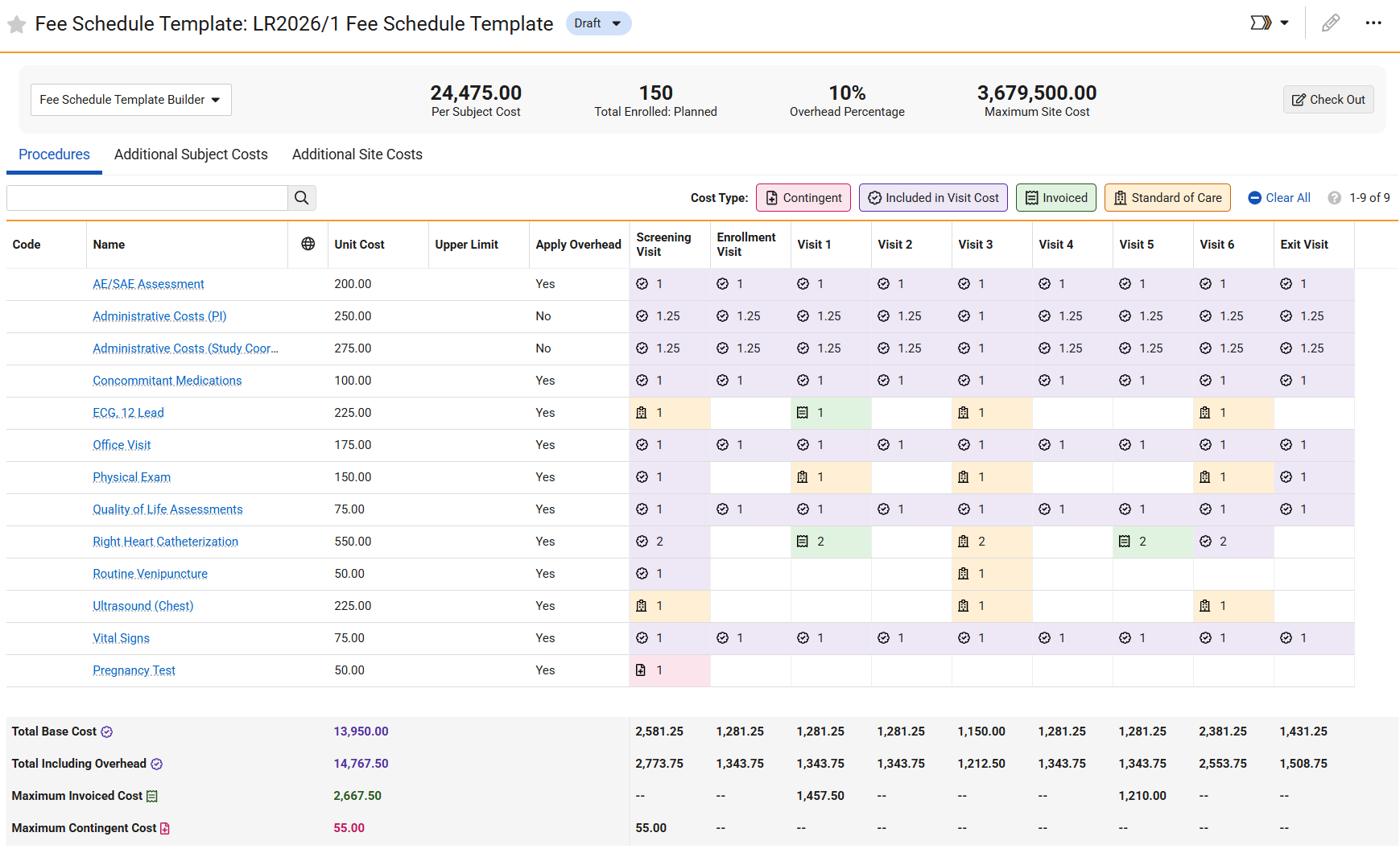Star this fee schedule template as favorite
The width and height of the screenshot is (1400, 849).
click(16, 24)
